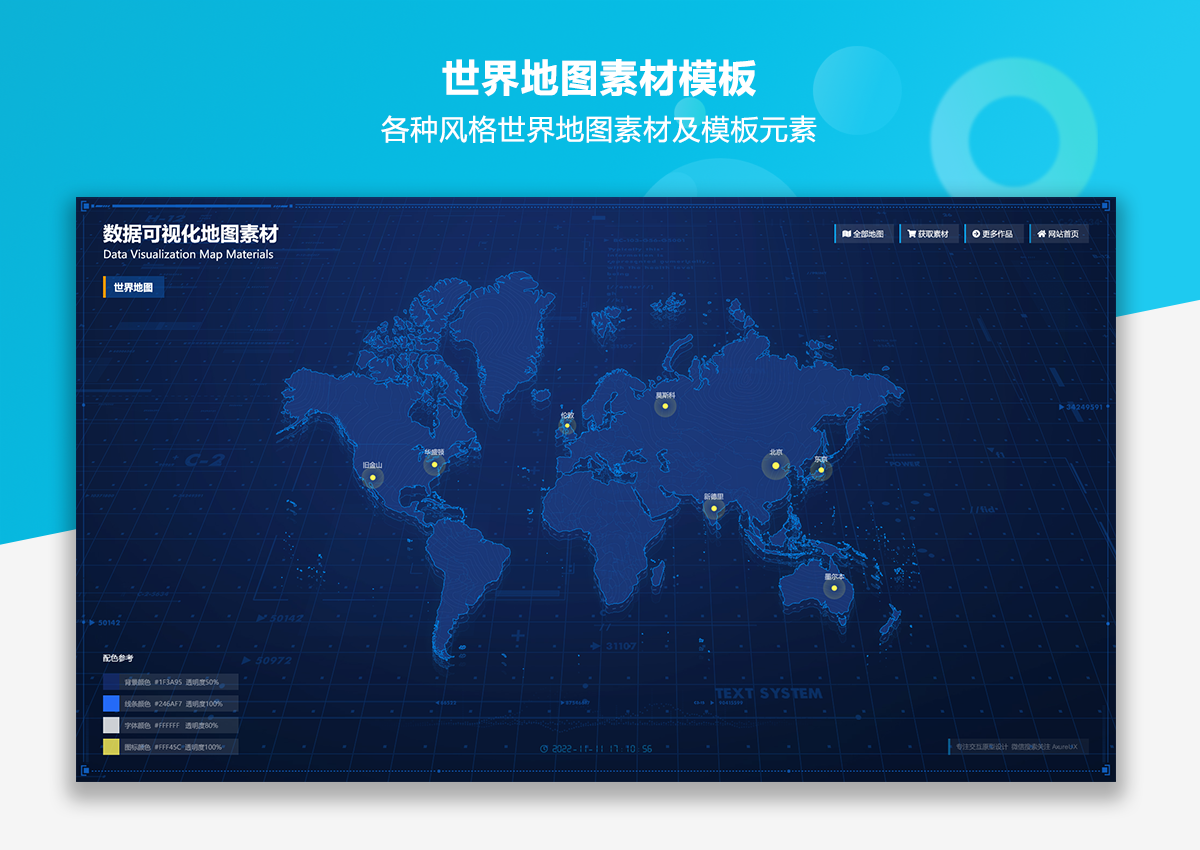Go to 网站首页 home page
Viewport: 1200px width, 850px height.
coord(1059,234)
